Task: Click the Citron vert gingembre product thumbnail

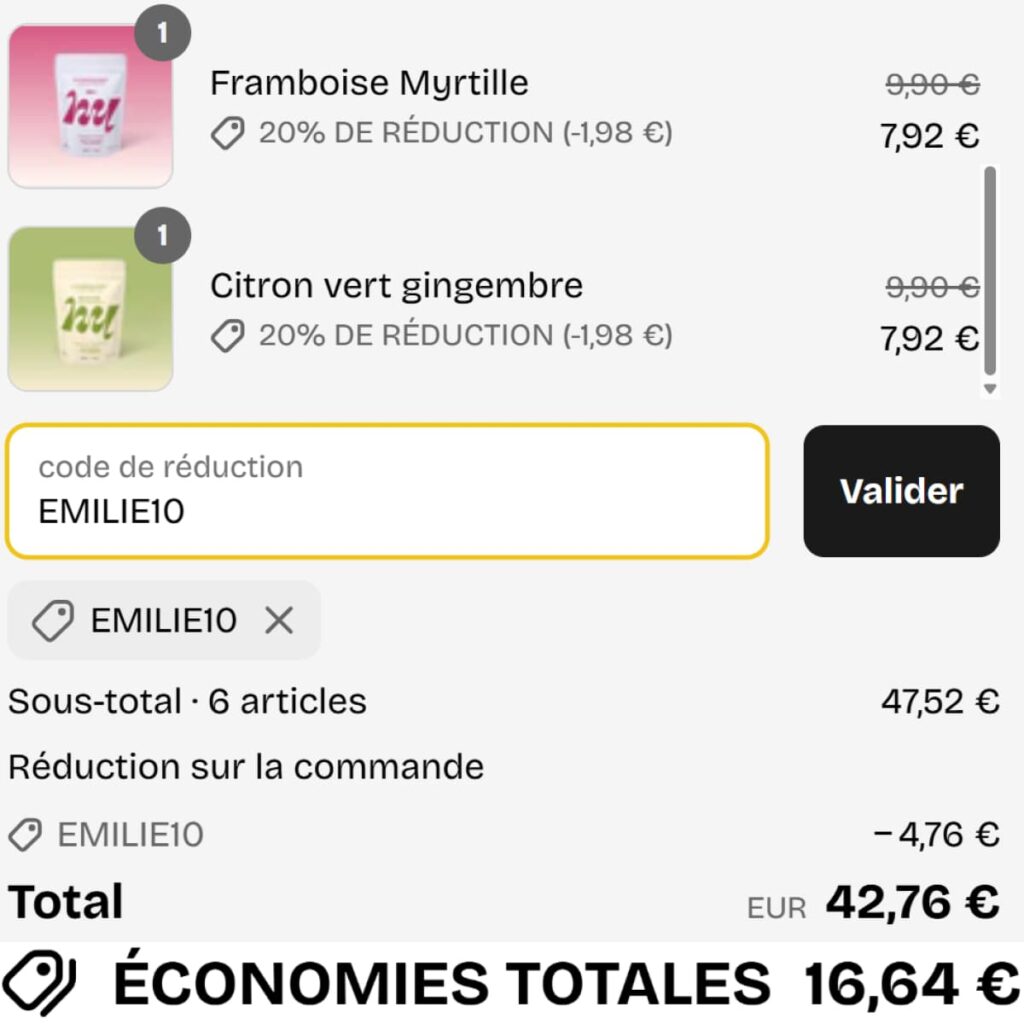Action: [x=90, y=307]
